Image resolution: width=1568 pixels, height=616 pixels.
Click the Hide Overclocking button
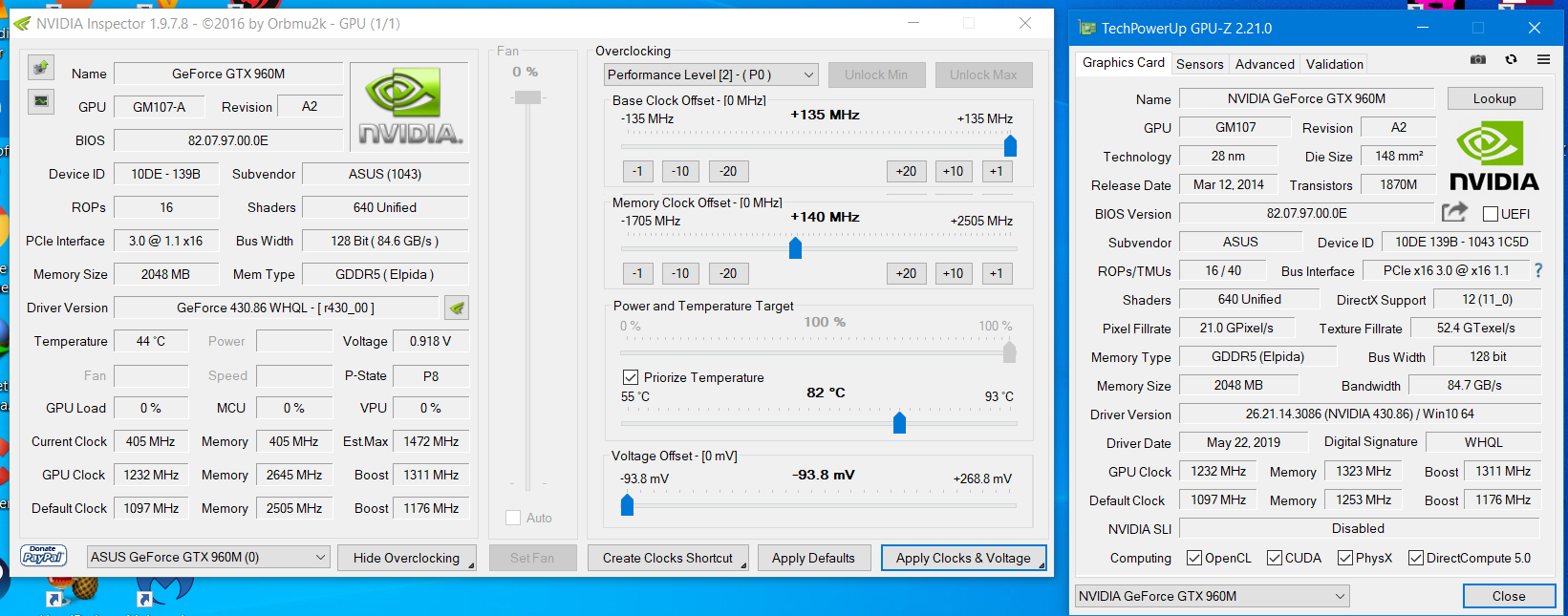pyautogui.click(x=406, y=558)
